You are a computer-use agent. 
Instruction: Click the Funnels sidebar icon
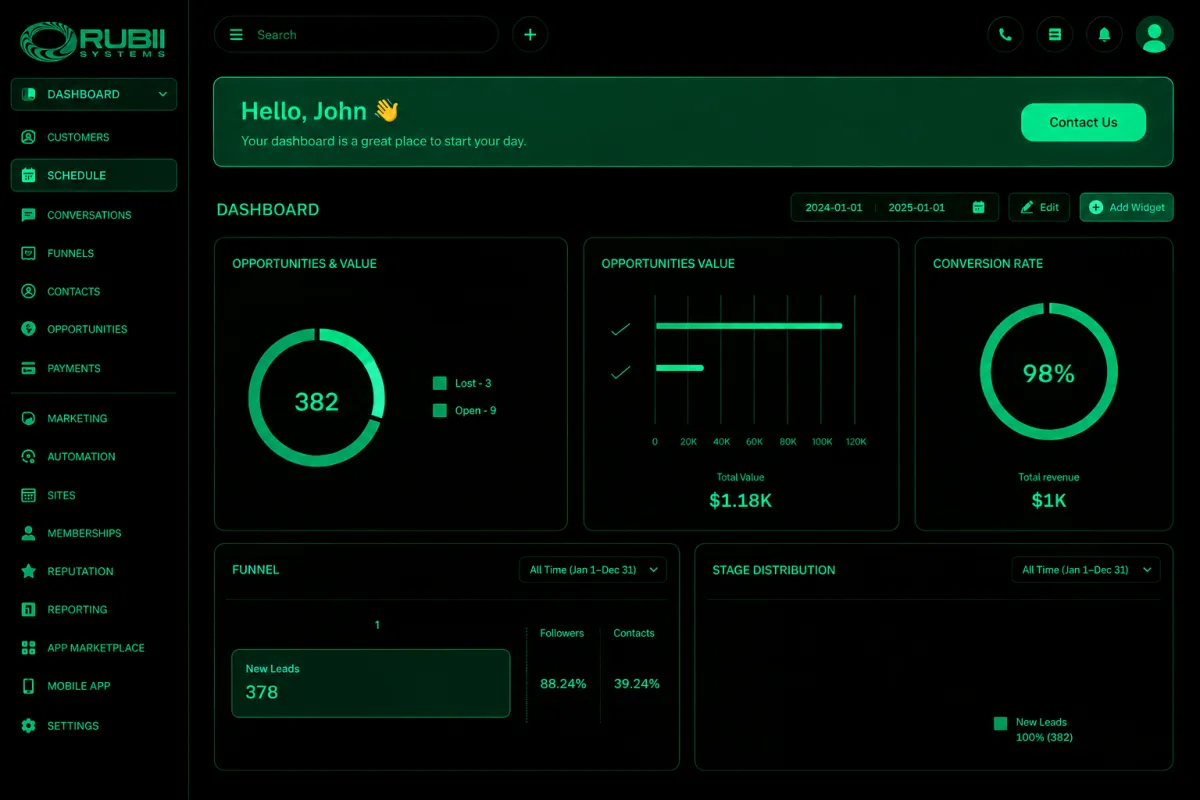[x=28, y=253]
